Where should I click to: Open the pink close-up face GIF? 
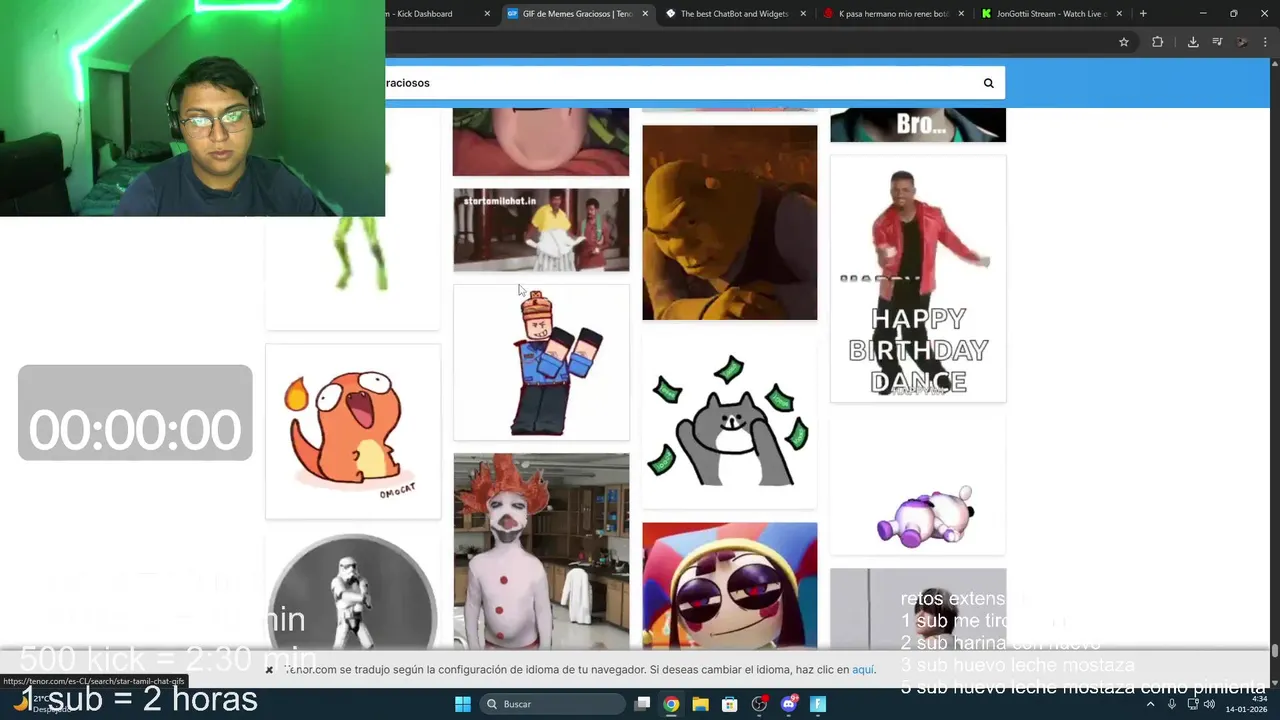point(541,142)
